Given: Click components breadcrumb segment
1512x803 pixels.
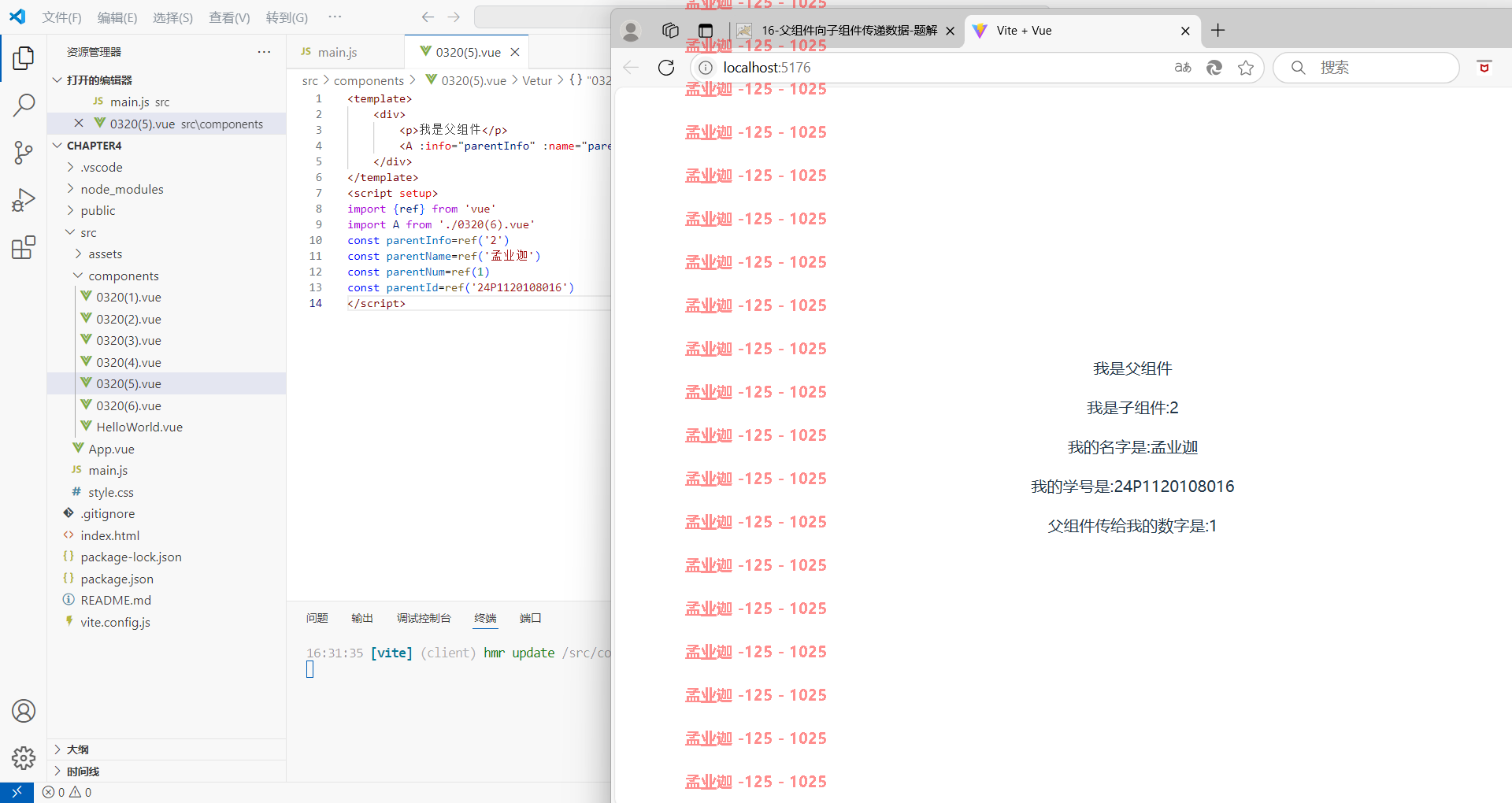Looking at the screenshot, I should click(x=369, y=80).
